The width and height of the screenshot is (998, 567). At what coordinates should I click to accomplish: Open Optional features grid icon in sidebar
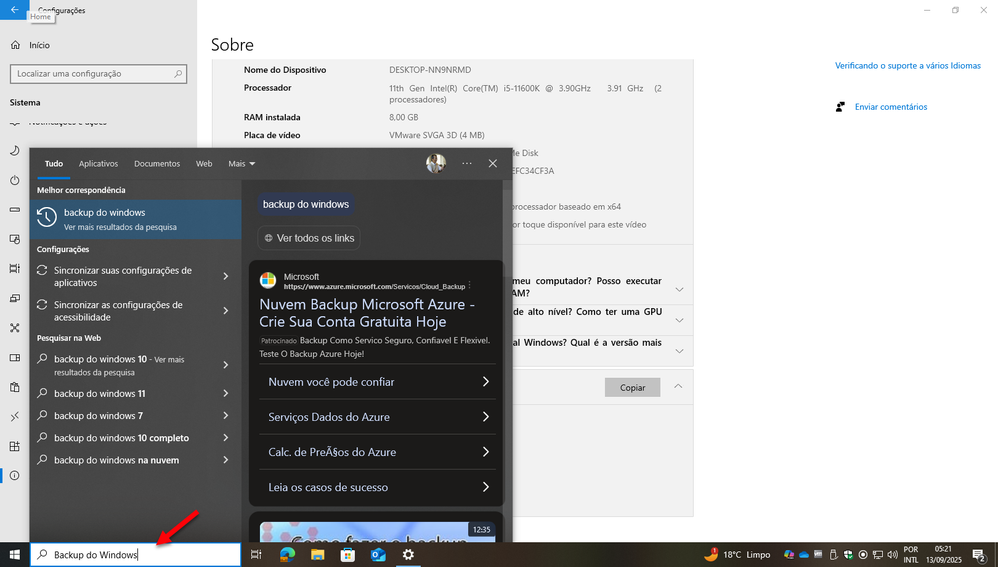click(x=15, y=446)
